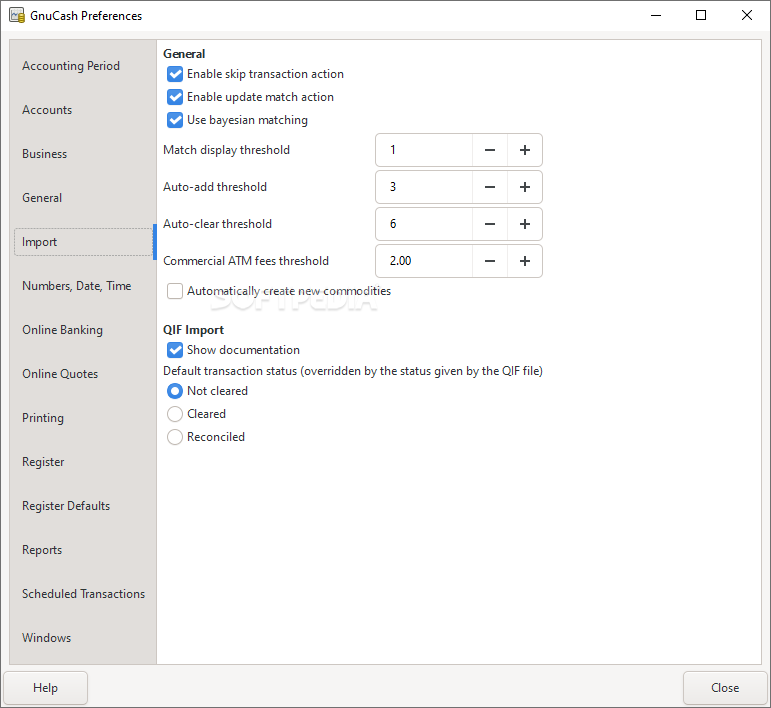The image size is (771, 708).
Task: Uncheck Enable skip transaction action
Action: click(175, 74)
